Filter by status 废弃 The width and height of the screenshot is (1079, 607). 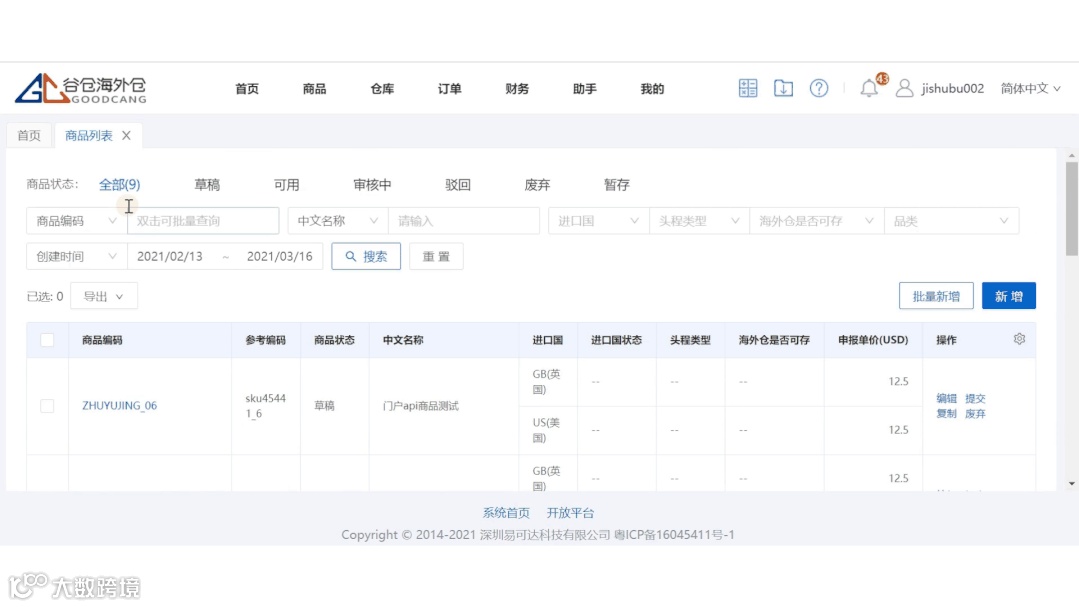point(537,184)
